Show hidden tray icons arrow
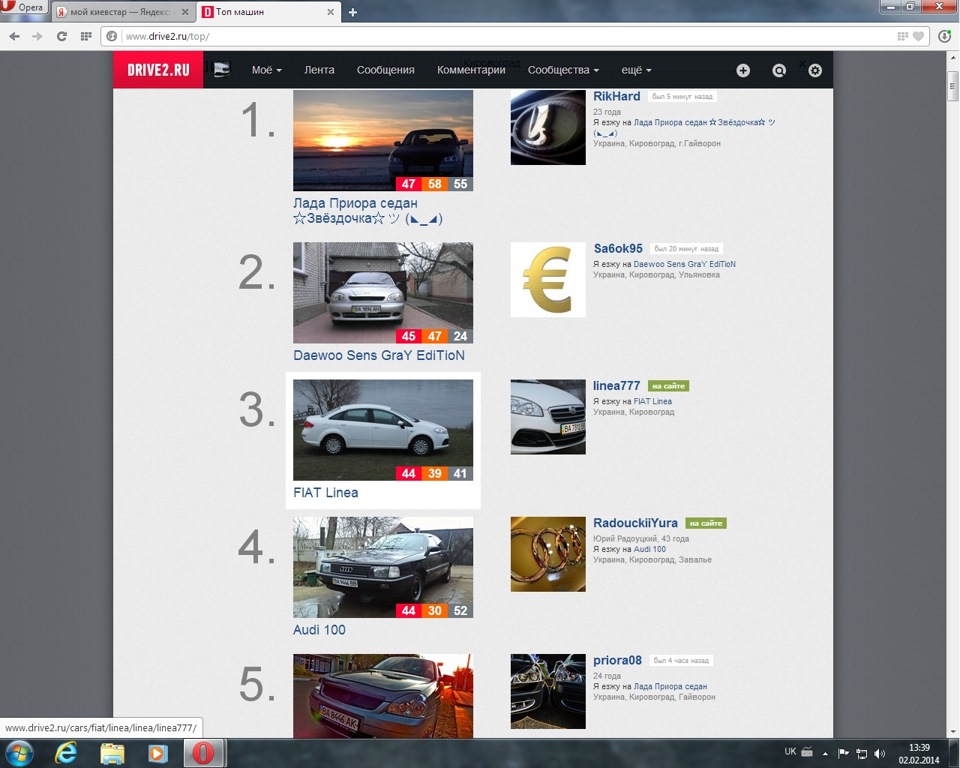 point(825,753)
